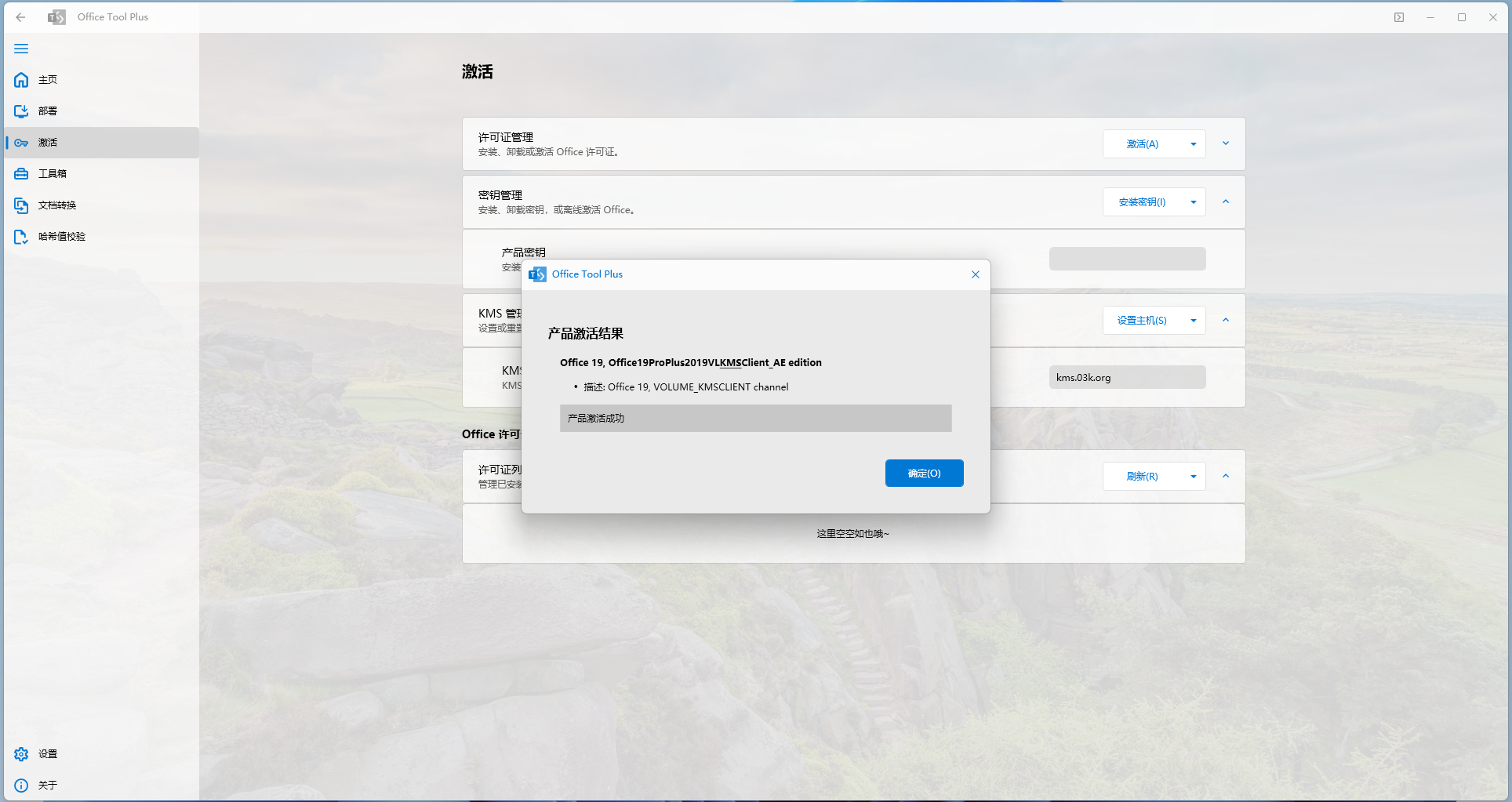
Task: Click the 设置主机(S) button
Action: [1142, 321]
